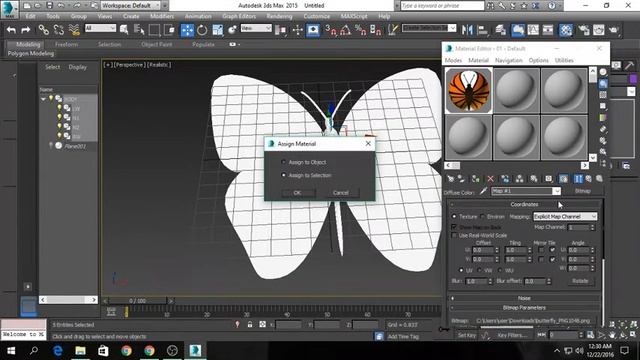Screen dimensions: 640x360
Task: Open the Key Filters button
Action: tap(512, 335)
